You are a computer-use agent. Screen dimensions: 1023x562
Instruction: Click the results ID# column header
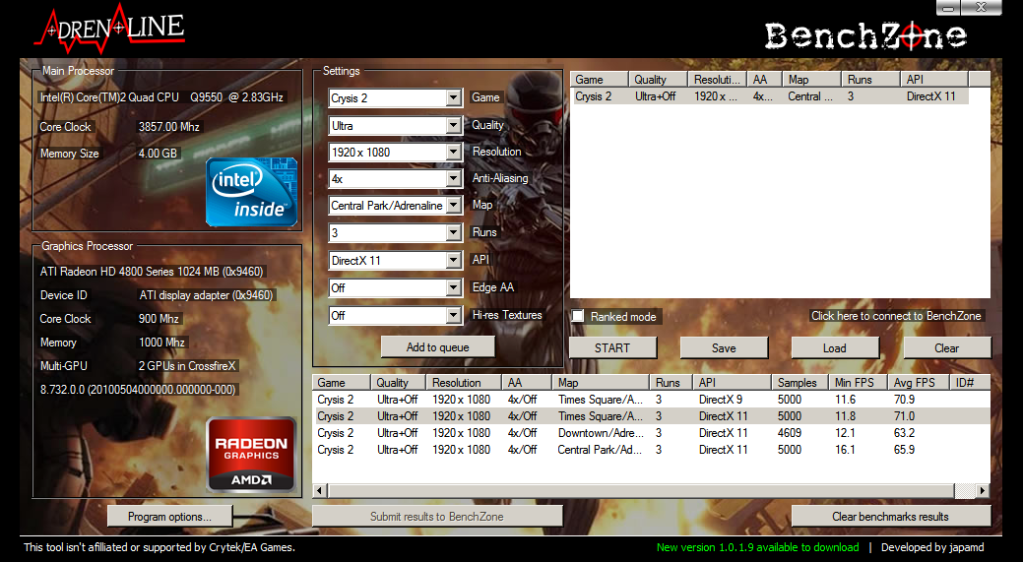coord(970,382)
